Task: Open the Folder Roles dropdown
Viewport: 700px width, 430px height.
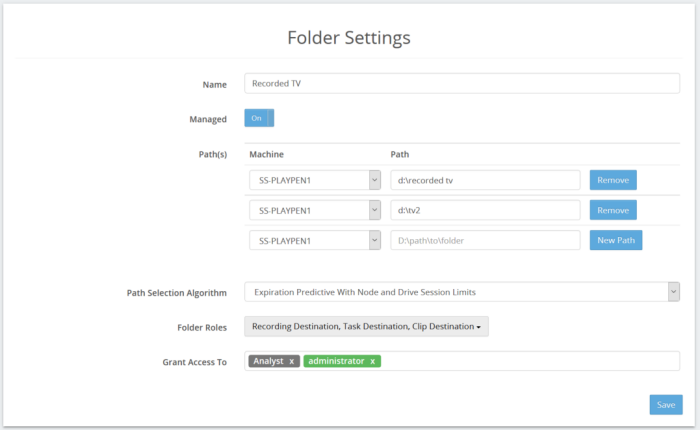Action: point(366,326)
